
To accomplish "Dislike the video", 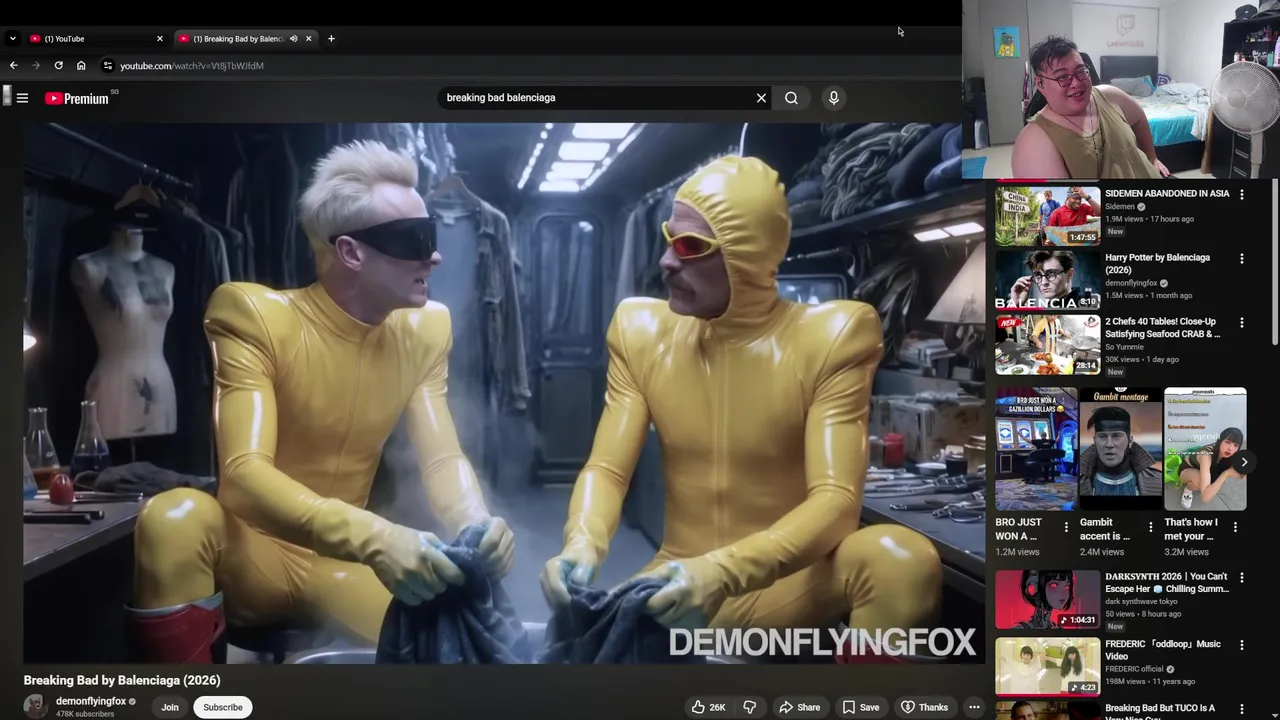I will (x=750, y=707).
